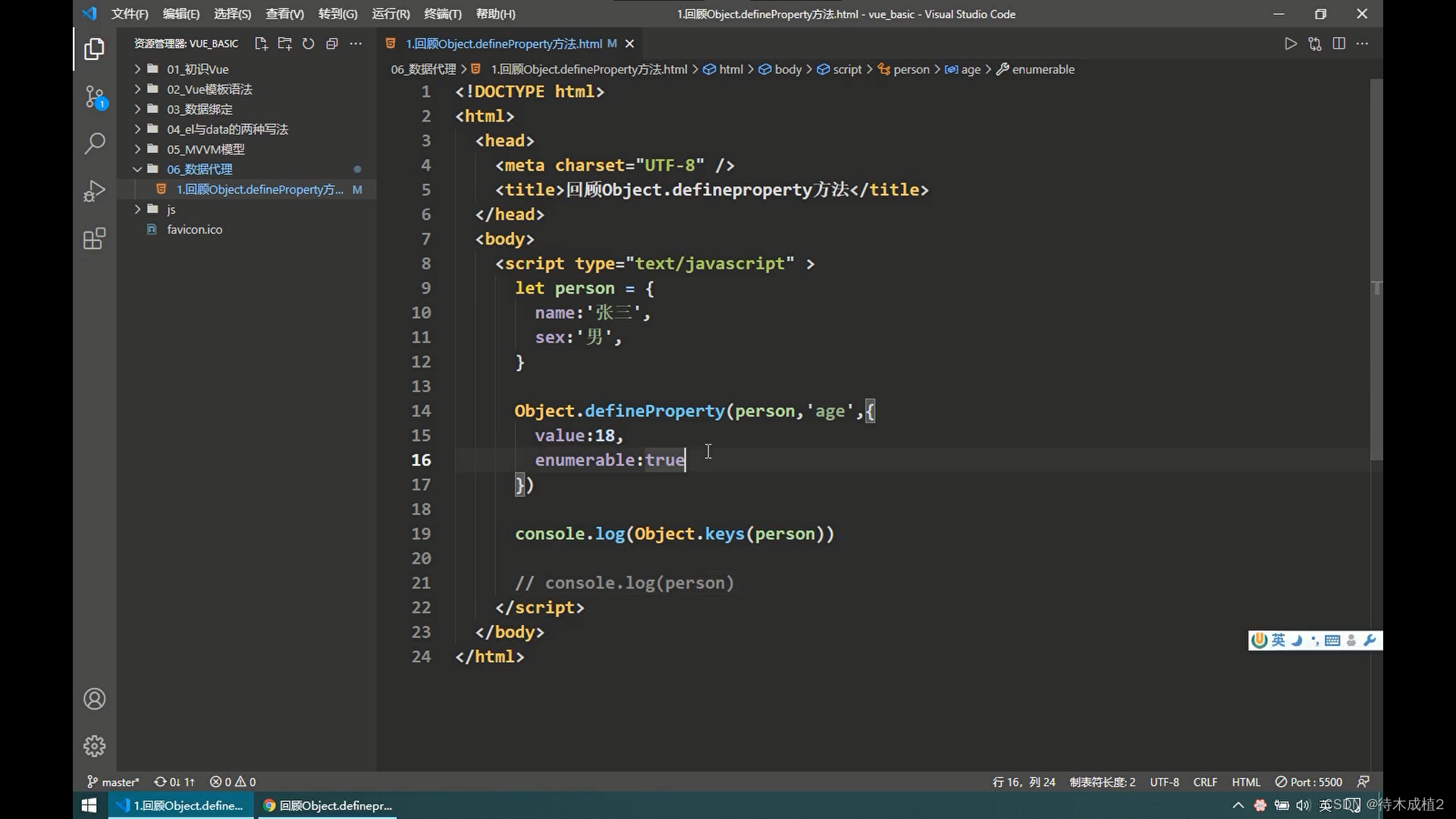Refresh the explorer file tree
This screenshot has height=819, width=1456.
[309, 44]
